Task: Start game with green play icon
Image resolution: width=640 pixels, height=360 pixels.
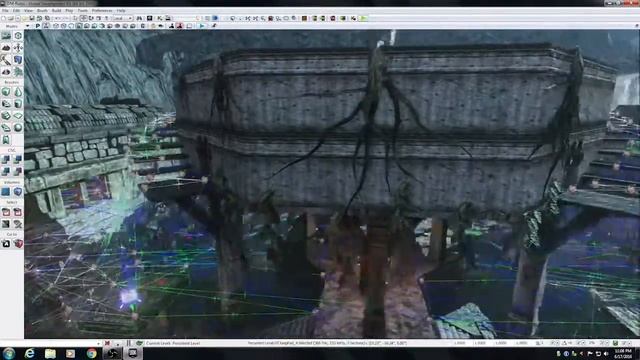Action: click(363, 18)
